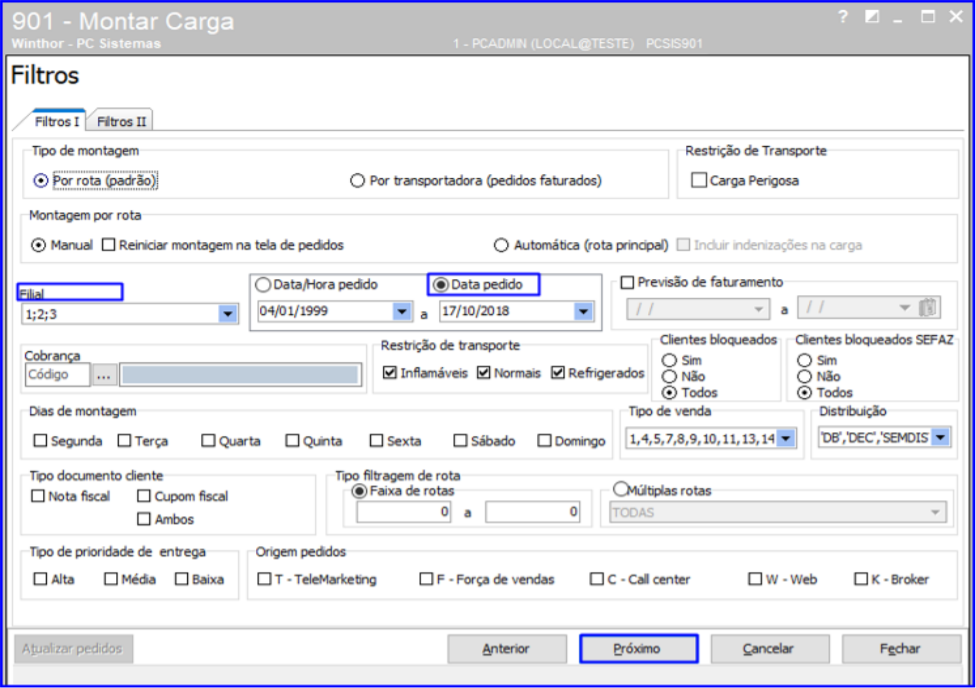
Task: Click the Fechar button
Action: 901,649
